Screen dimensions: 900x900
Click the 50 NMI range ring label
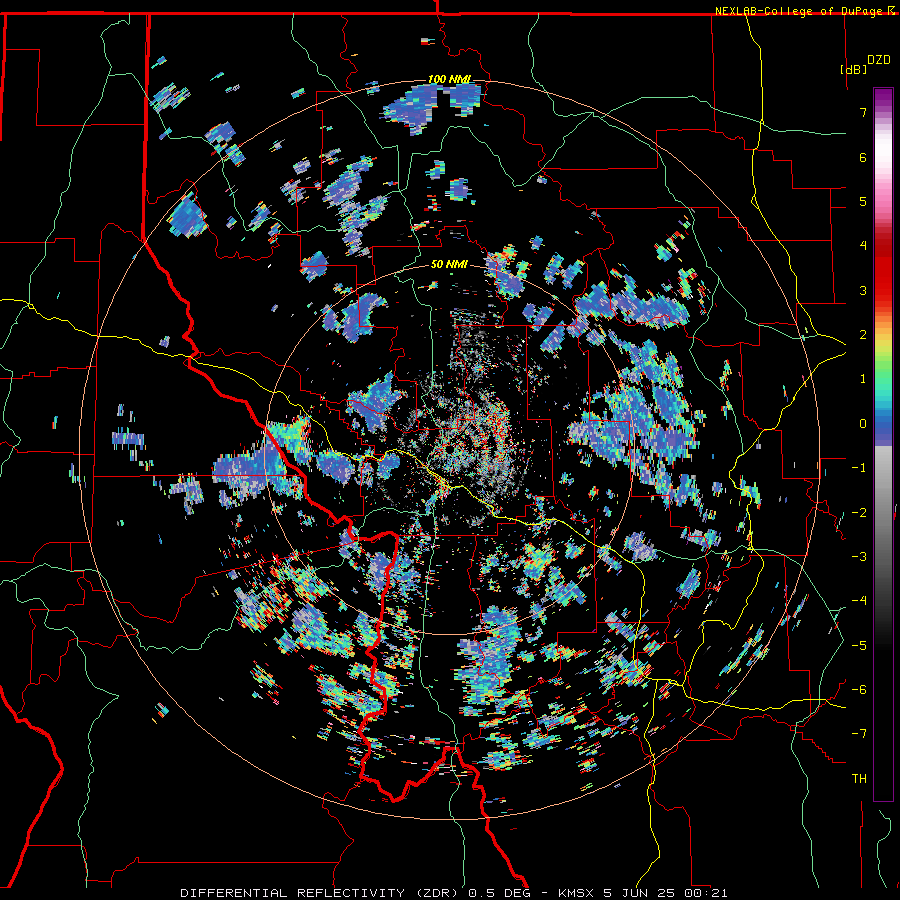449,264
